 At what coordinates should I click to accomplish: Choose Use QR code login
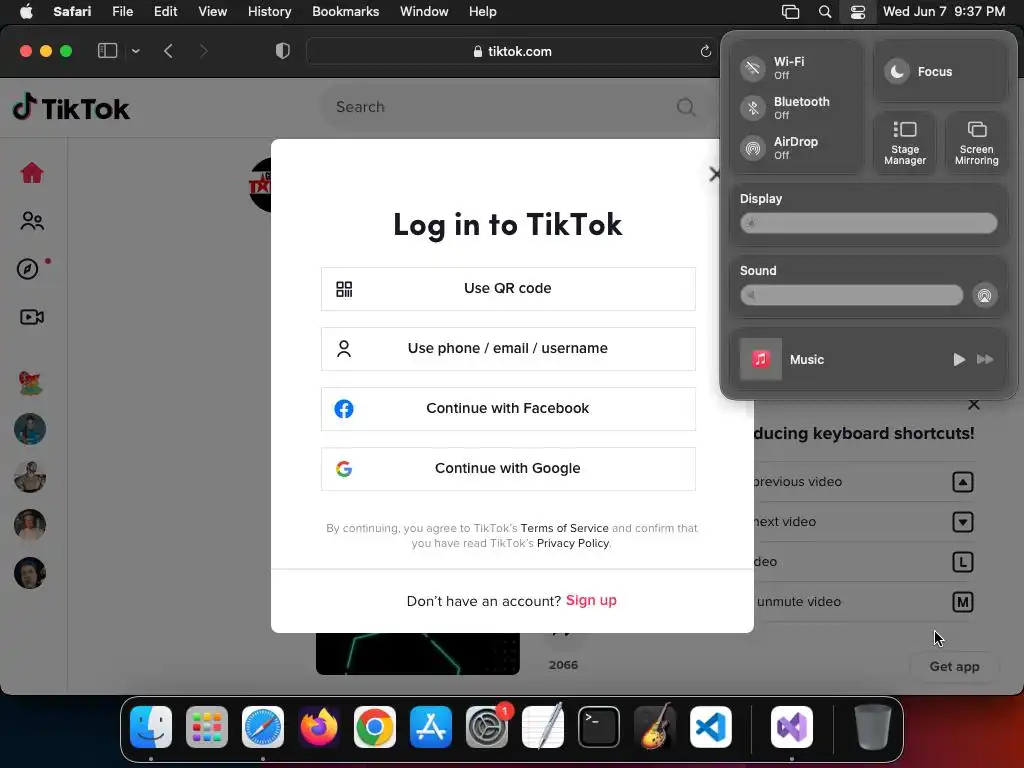click(508, 289)
